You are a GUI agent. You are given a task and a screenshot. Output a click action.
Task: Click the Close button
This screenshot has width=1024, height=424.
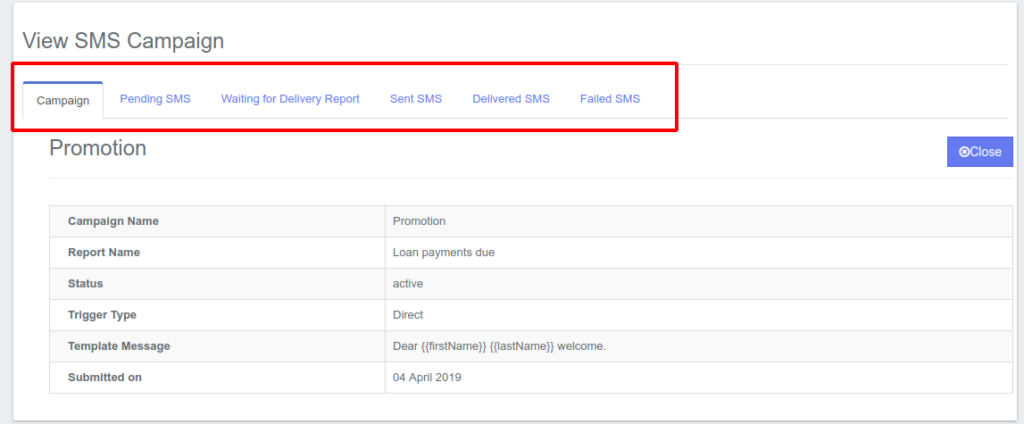pyautogui.click(x=980, y=152)
